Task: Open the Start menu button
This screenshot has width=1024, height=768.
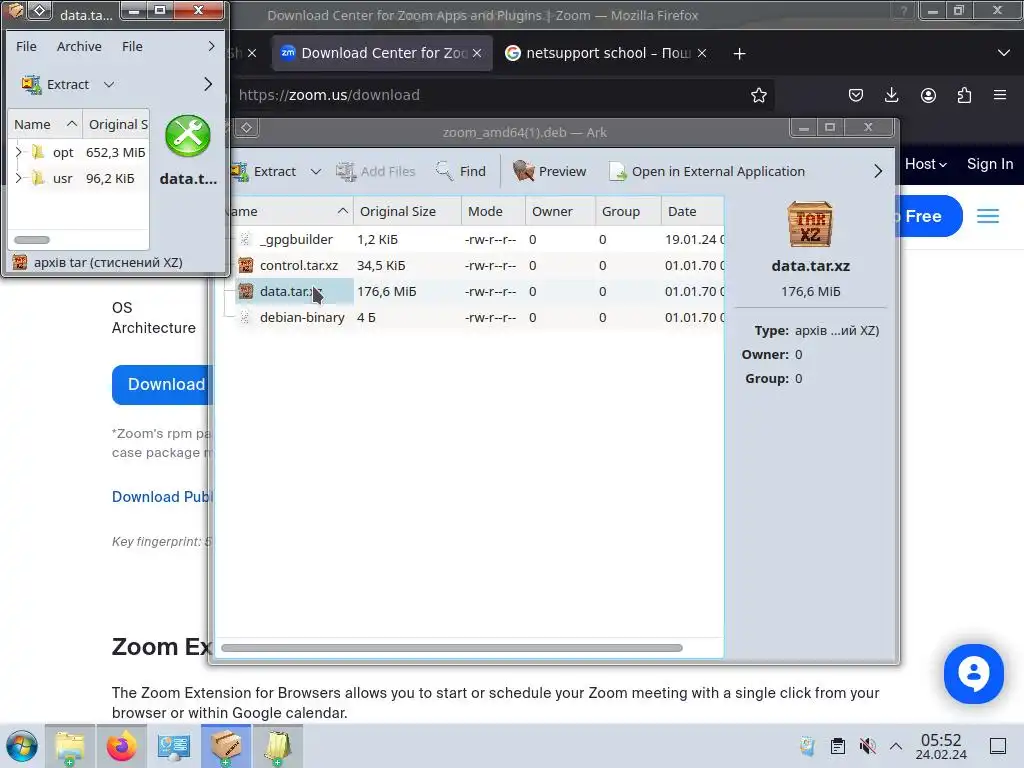Action: [22, 746]
